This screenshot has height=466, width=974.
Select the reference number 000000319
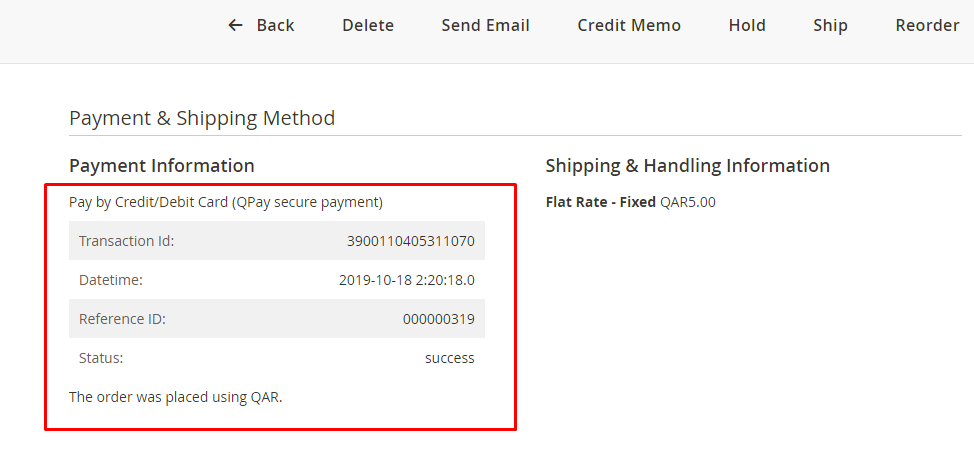[x=438, y=320]
